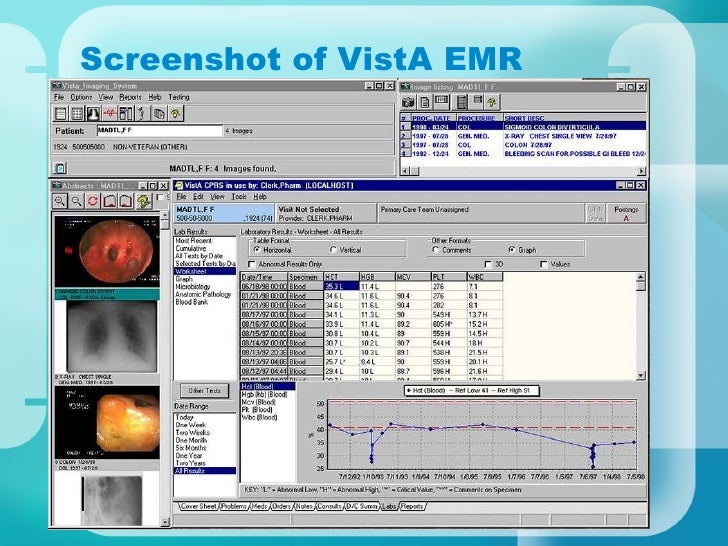Open Edit menu in CPRS window
Viewport: 728px width, 546px height.
pyautogui.click(x=198, y=197)
